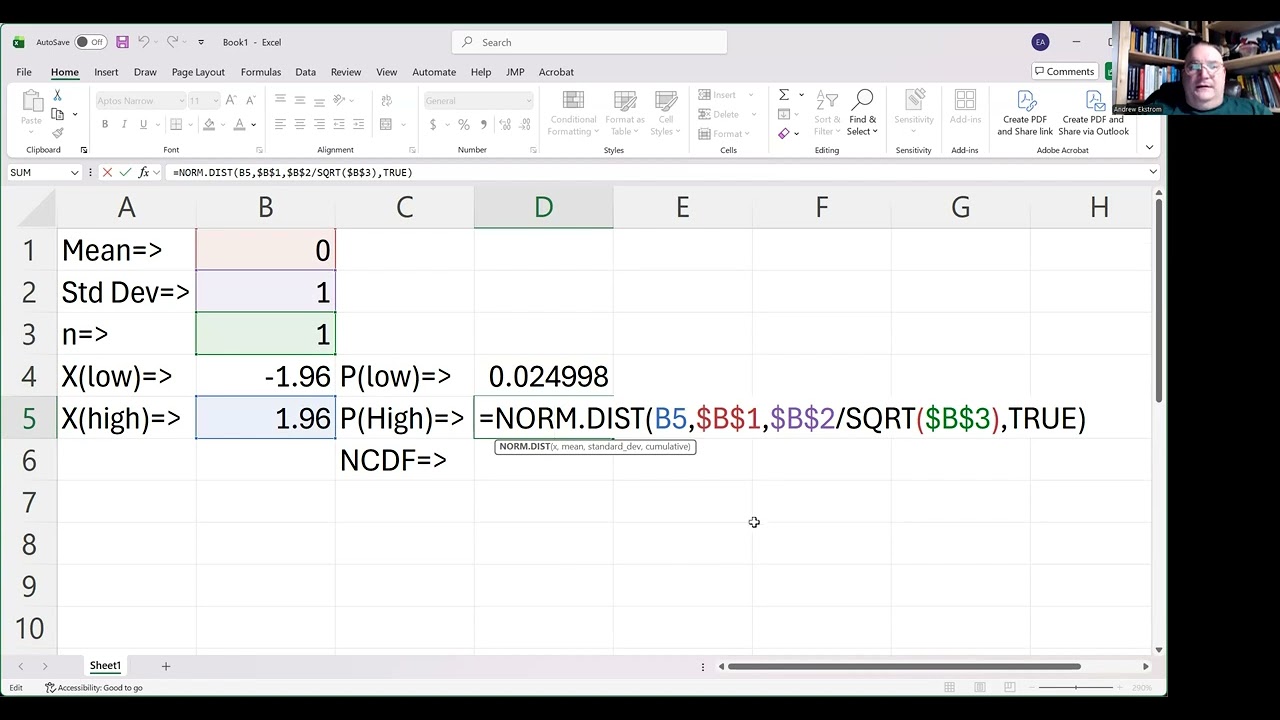This screenshot has width=1280, height=720.
Task: Increase font size with larger A icon
Action: (231, 100)
